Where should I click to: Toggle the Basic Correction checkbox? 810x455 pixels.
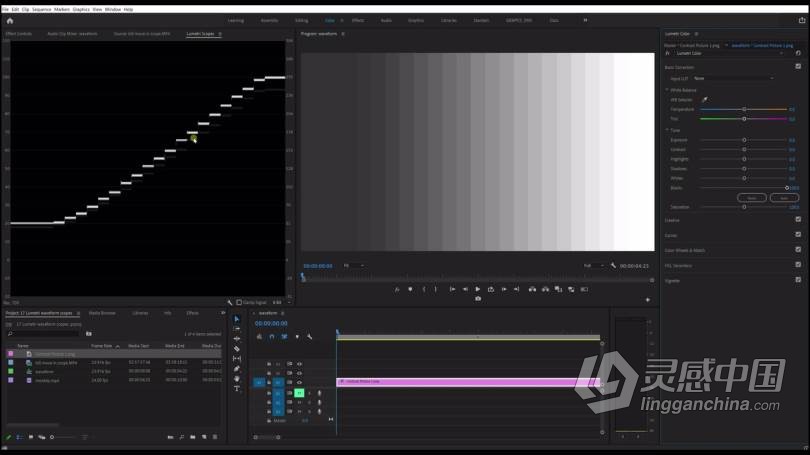(x=798, y=67)
